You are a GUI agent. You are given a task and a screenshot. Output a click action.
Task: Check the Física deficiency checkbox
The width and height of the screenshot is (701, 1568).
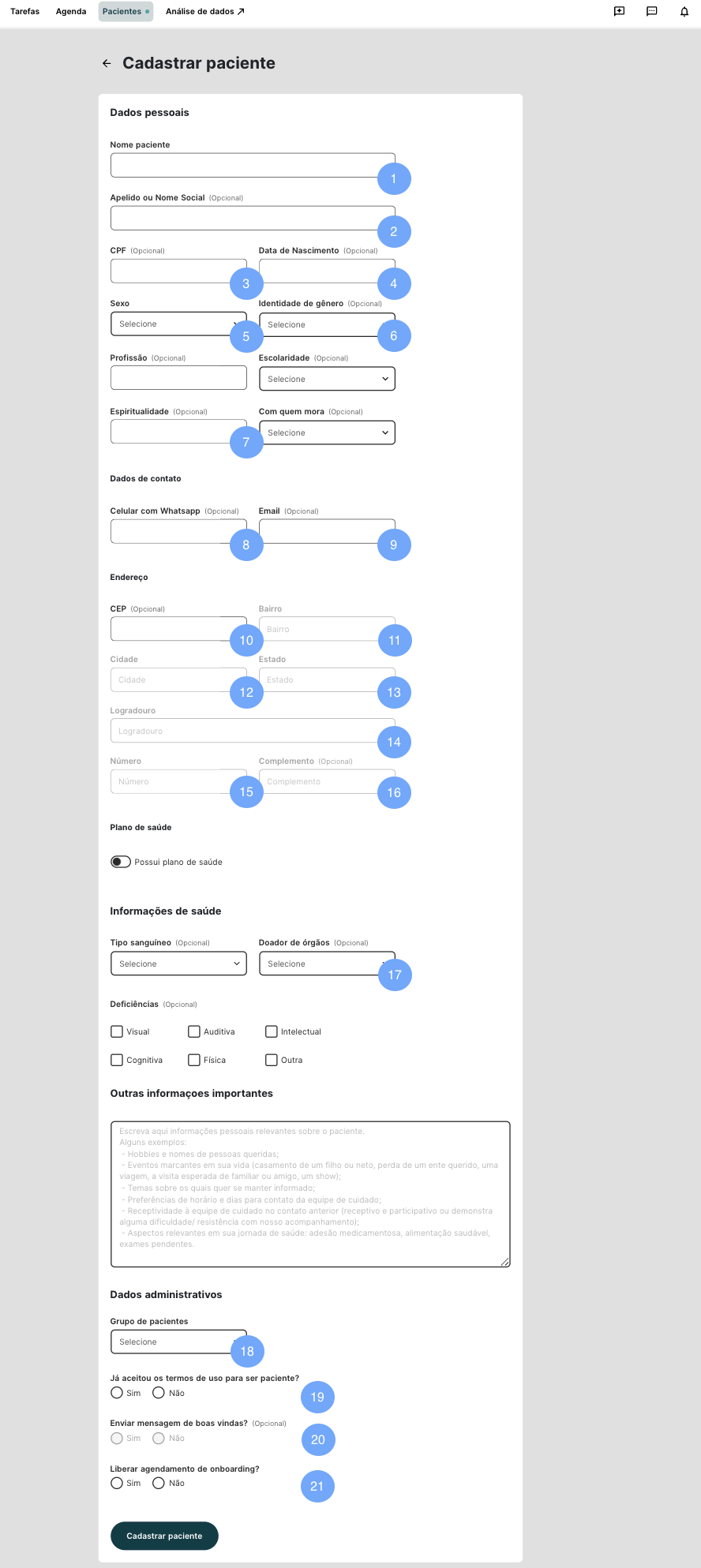tap(194, 1060)
